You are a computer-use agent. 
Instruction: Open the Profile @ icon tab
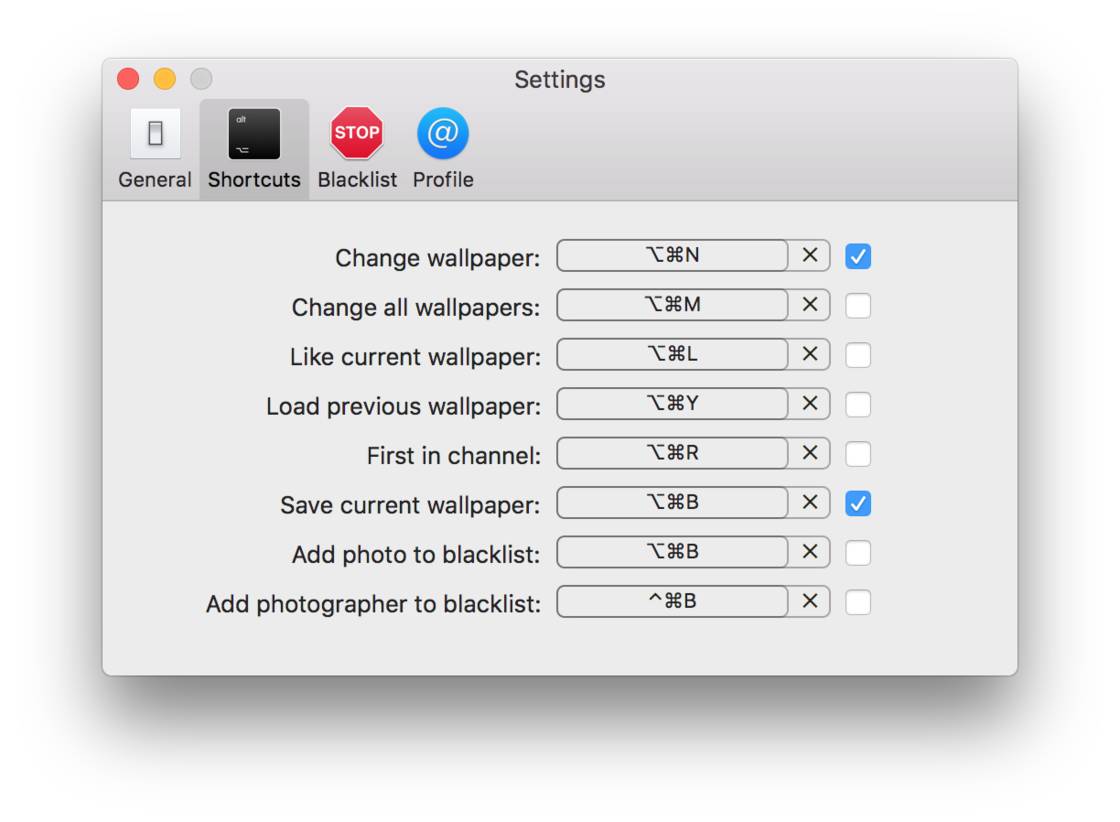click(x=442, y=134)
